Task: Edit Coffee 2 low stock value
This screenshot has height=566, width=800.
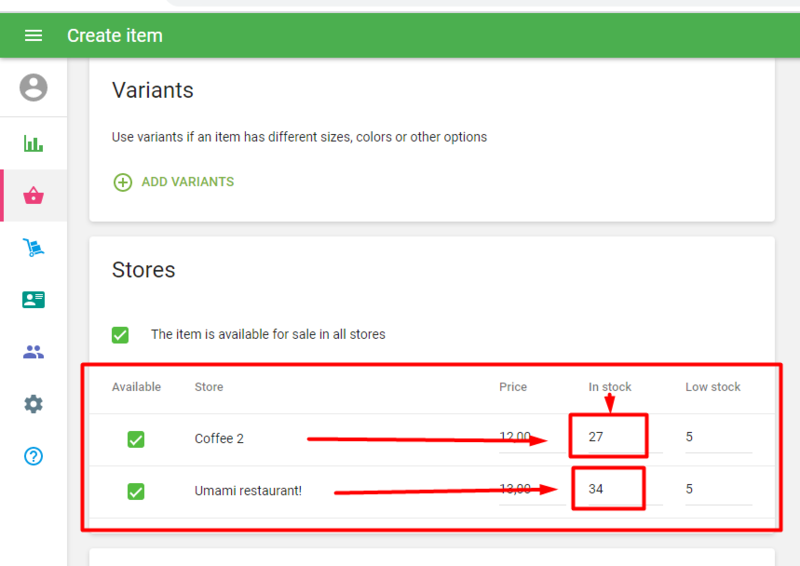Action: tap(717, 438)
